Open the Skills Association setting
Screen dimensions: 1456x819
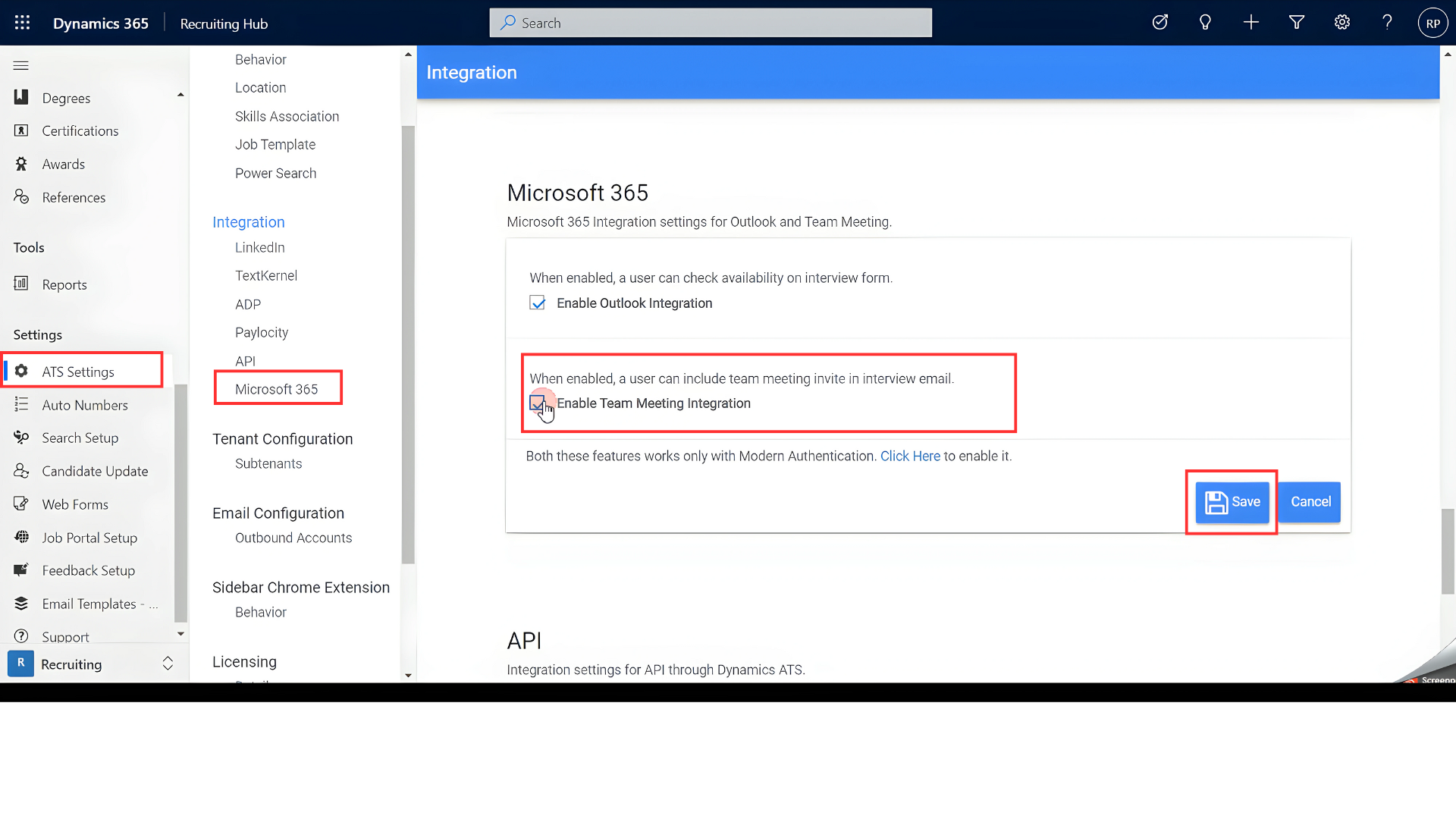pos(287,116)
